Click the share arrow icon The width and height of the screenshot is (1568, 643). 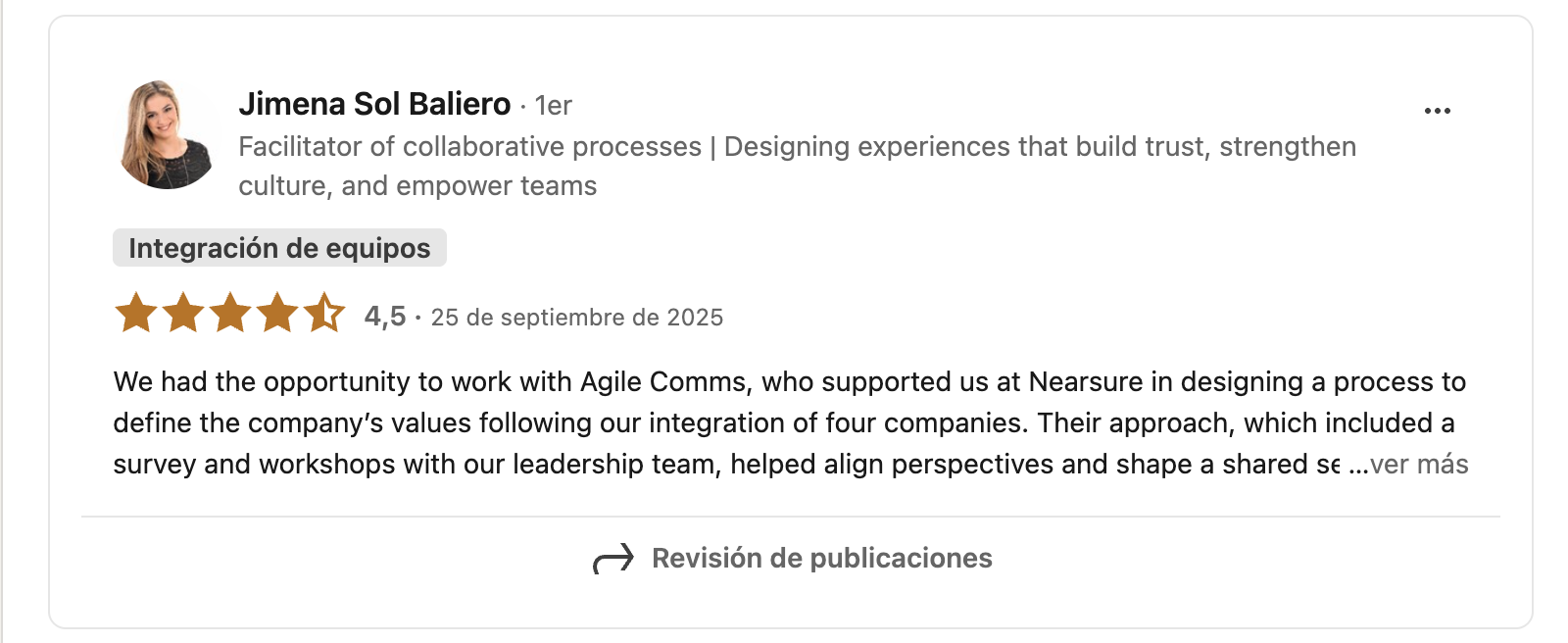point(613,560)
